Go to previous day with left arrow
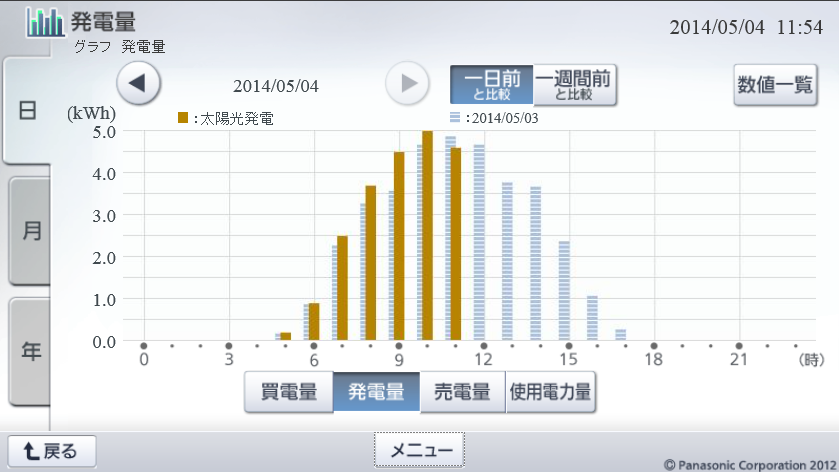Viewport: 839px width, 472px height. [139, 84]
